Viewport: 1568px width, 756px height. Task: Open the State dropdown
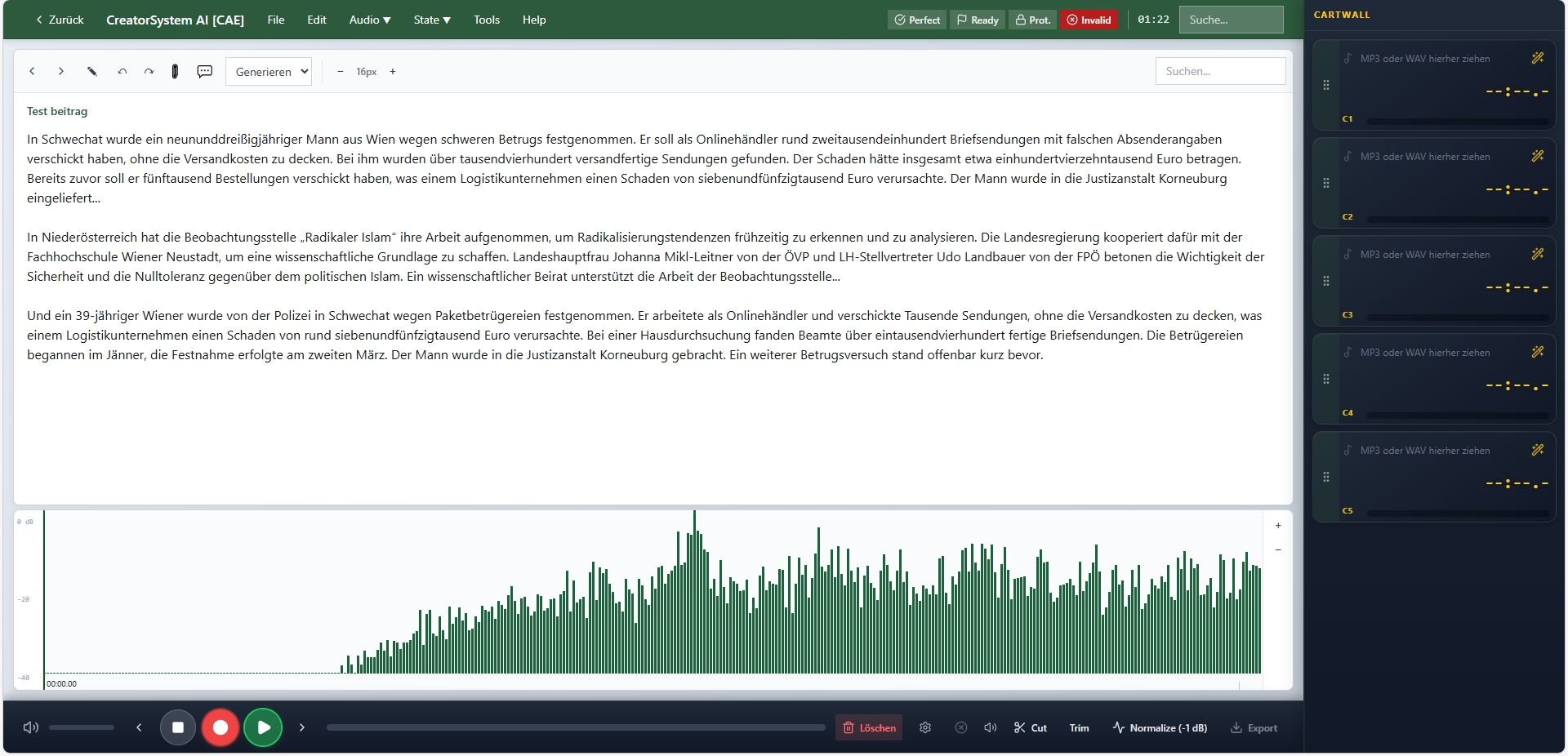coord(431,20)
